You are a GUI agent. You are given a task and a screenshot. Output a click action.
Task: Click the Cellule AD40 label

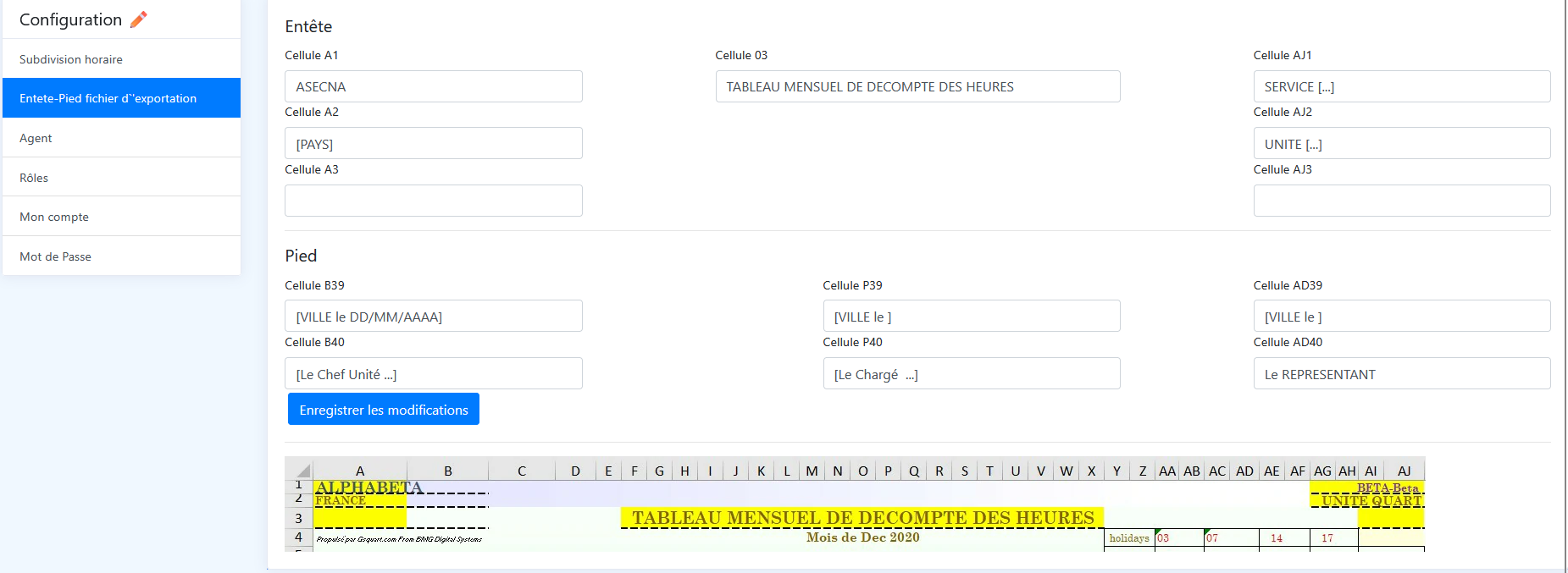1288,342
